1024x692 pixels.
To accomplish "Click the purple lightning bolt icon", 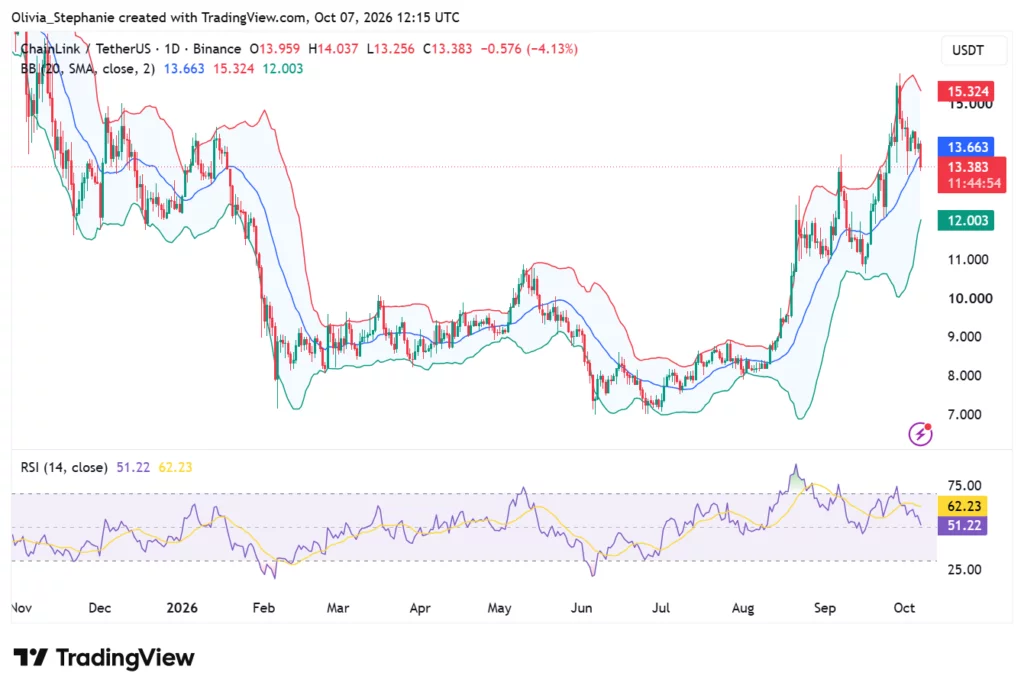I will tap(920, 433).
